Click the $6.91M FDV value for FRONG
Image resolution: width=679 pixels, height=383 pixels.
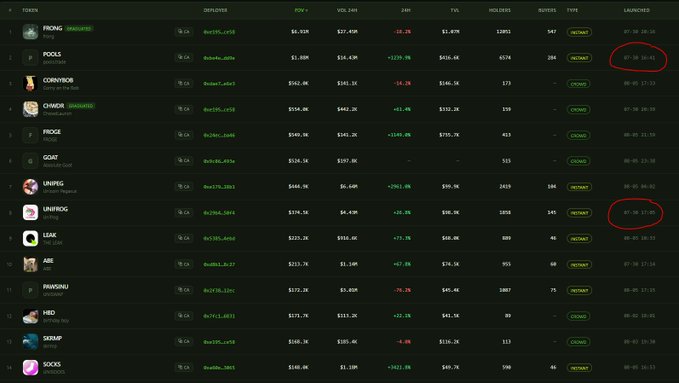[x=300, y=32]
